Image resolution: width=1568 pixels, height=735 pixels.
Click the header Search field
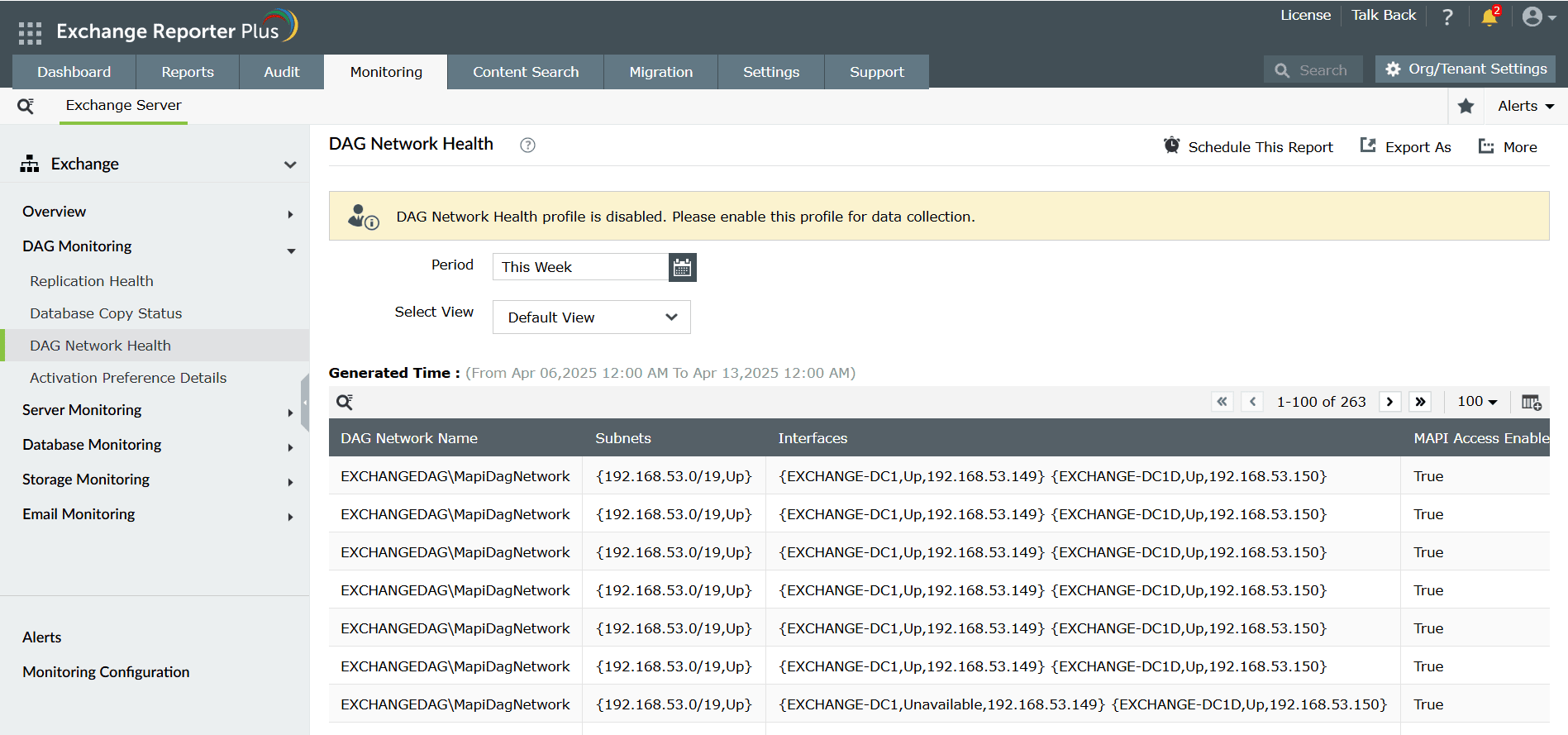pos(1313,70)
